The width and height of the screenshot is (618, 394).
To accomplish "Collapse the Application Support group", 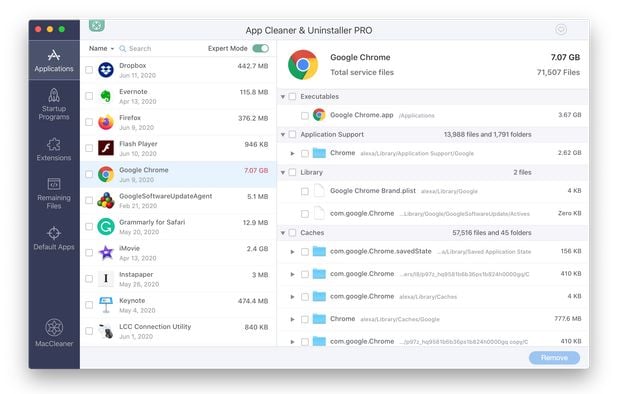I will click(283, 134).
